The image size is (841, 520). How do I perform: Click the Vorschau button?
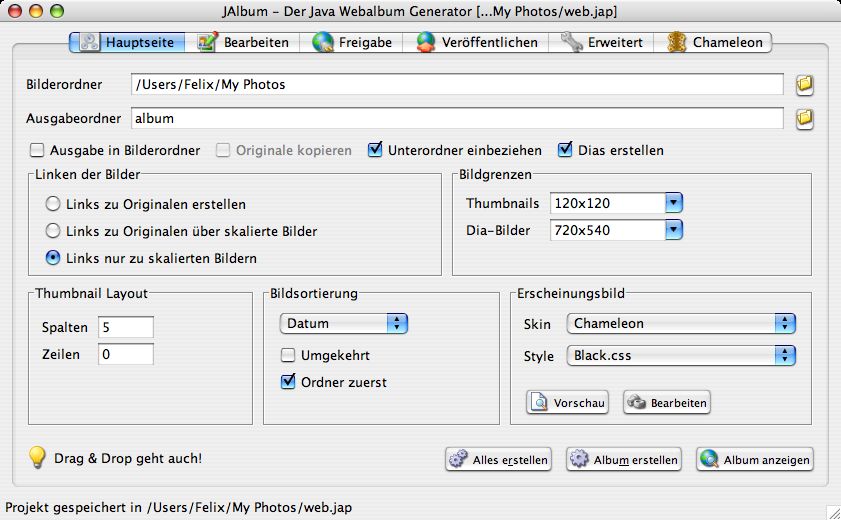click(567, 402)
